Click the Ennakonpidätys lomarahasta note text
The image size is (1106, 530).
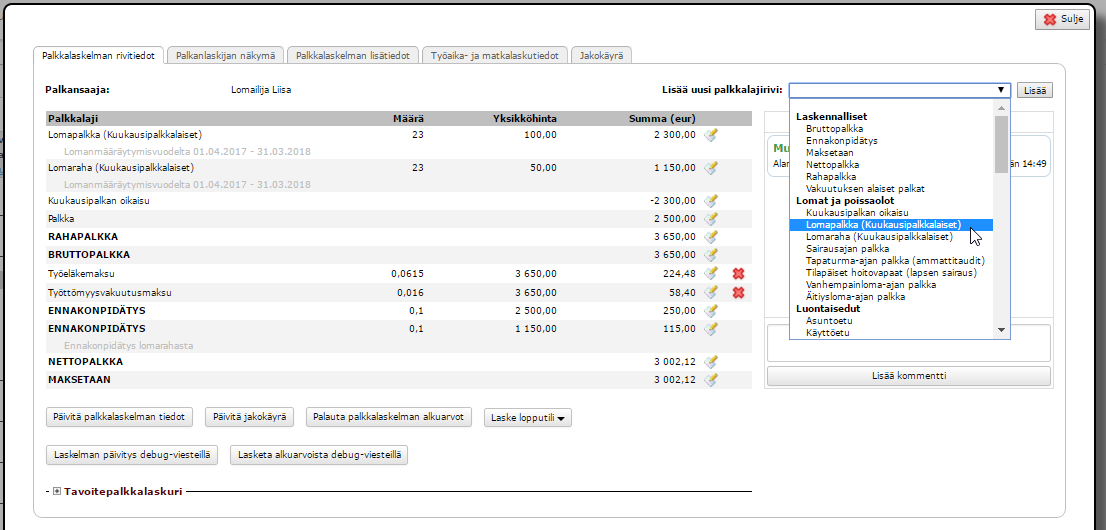pyautogui.click(x=128, y=346)
